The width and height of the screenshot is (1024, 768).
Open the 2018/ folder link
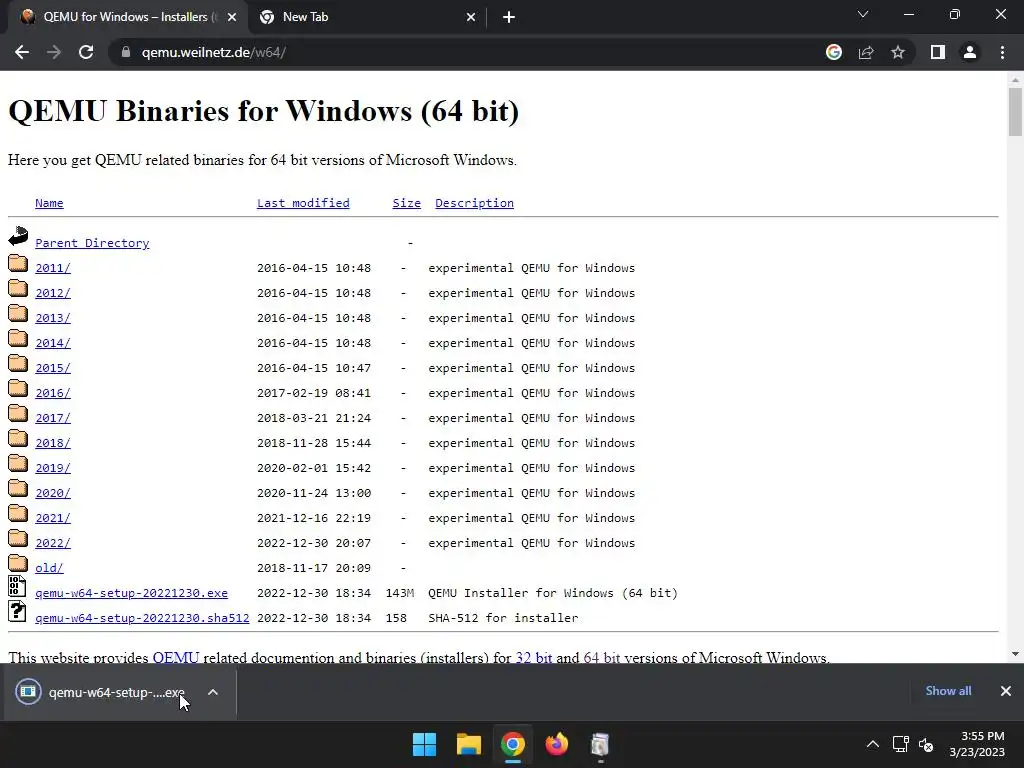[53, 443]
